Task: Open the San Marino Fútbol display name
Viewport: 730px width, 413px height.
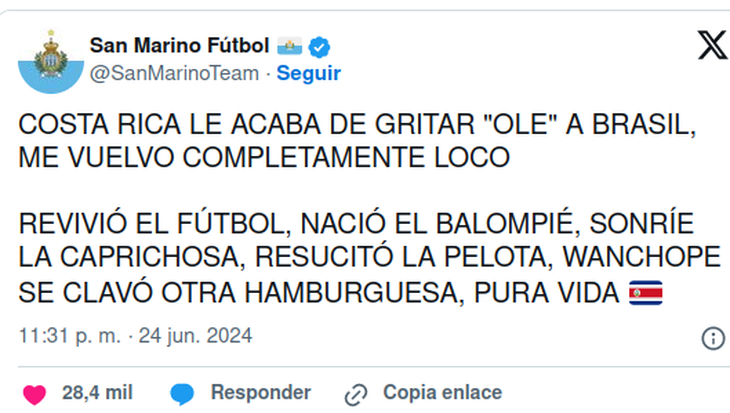Action: click(179, 46)
